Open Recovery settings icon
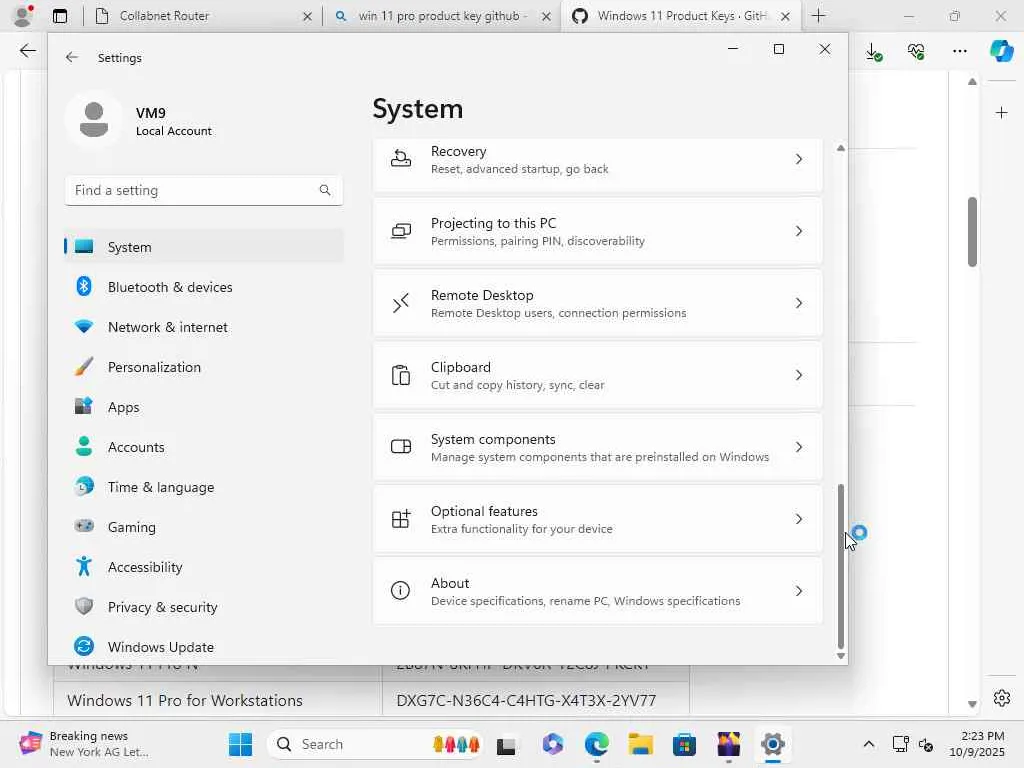The height and width of the screenshot is (768, 1024). tap(400, 159)
